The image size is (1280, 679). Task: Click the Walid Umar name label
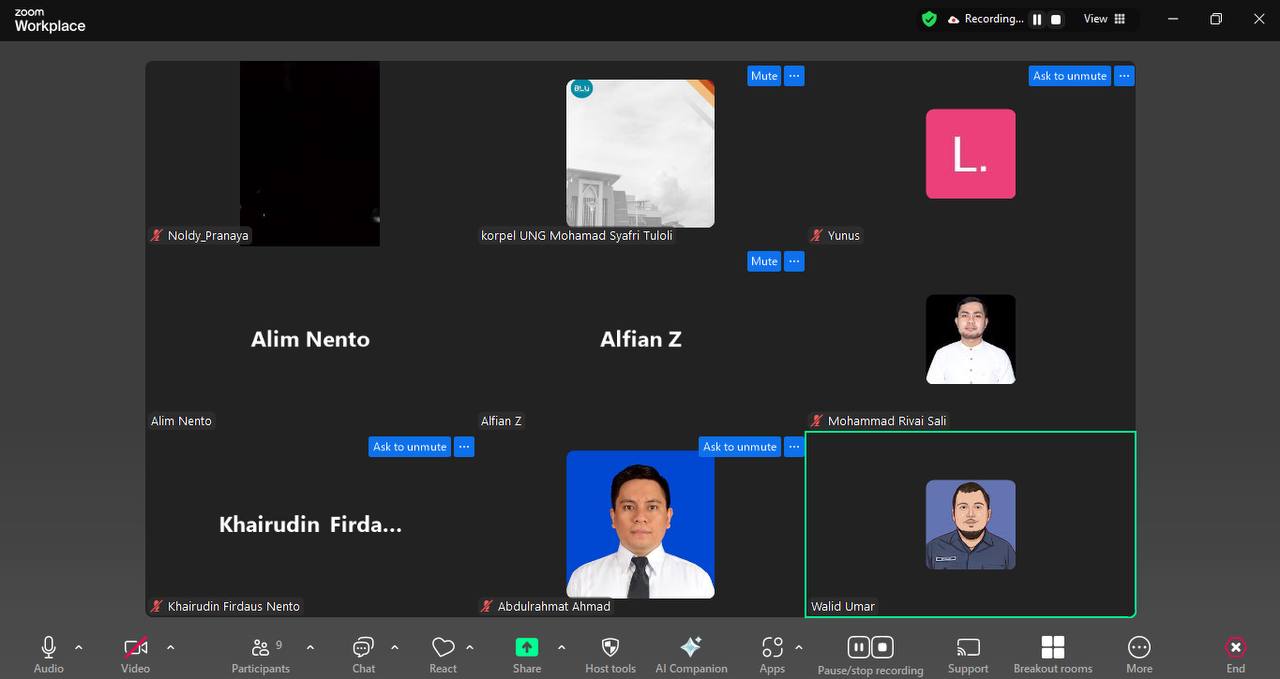pos(843,606)
